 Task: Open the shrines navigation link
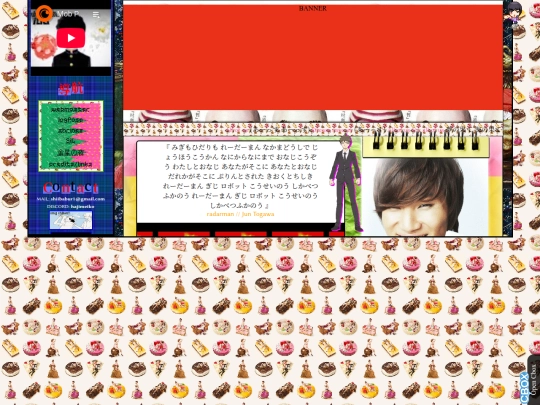[x=70, y=131]
